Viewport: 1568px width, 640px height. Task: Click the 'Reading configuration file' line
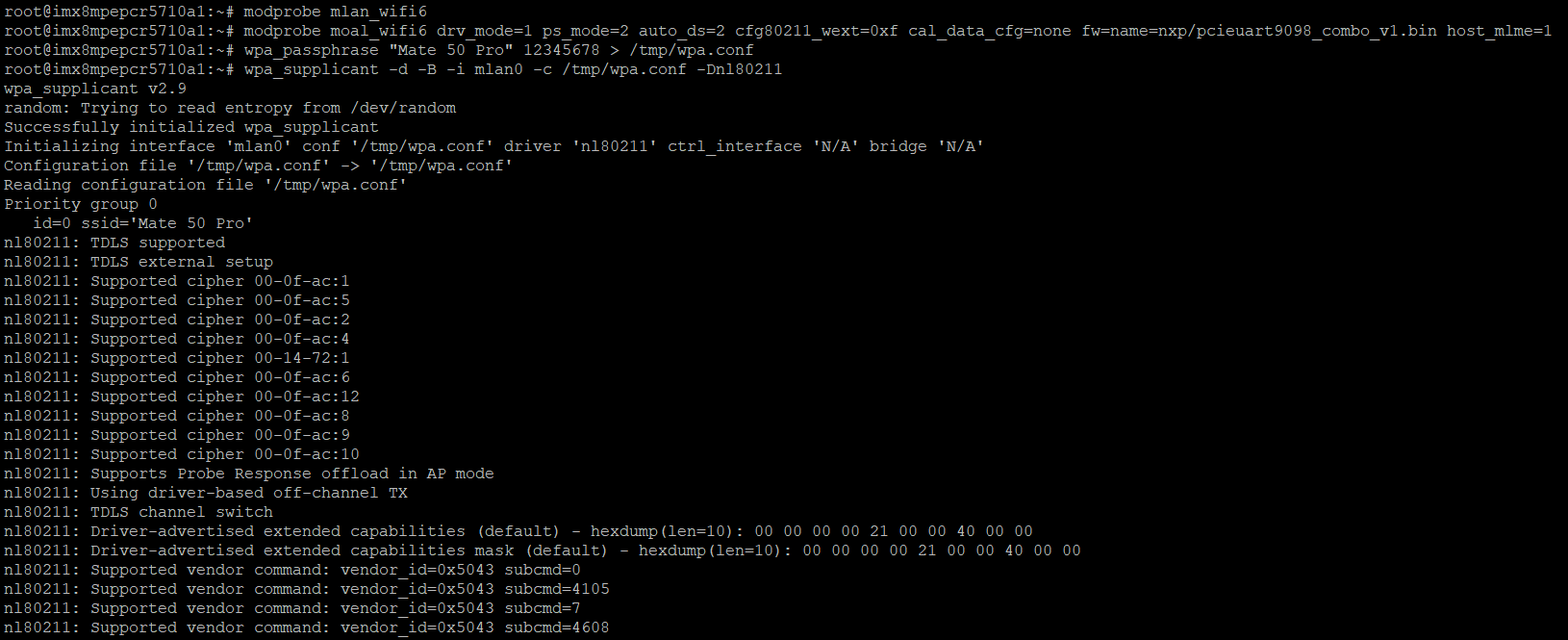pyautogui.click(x=205, y=185)
